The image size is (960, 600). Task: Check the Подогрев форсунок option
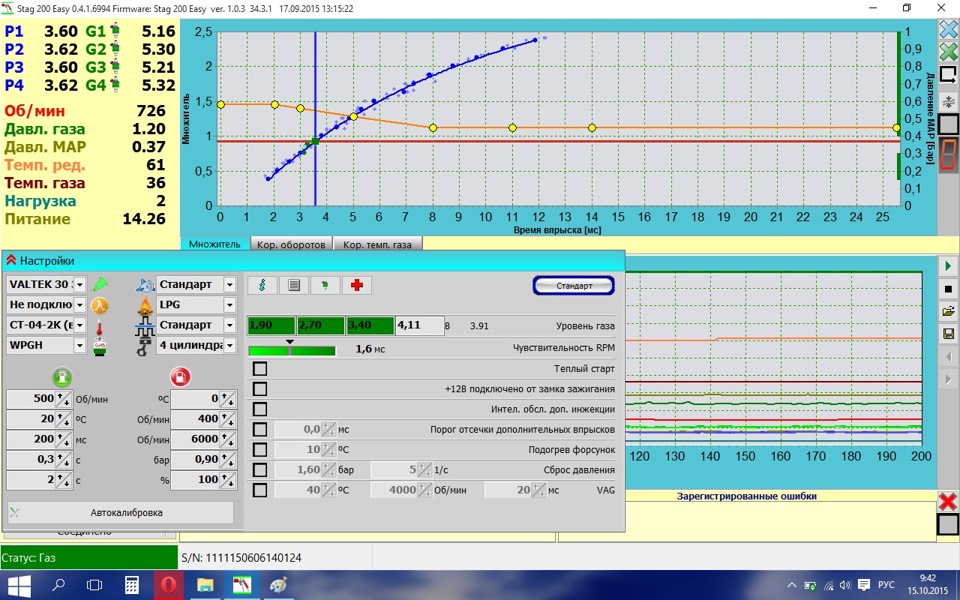pos(260,449)
